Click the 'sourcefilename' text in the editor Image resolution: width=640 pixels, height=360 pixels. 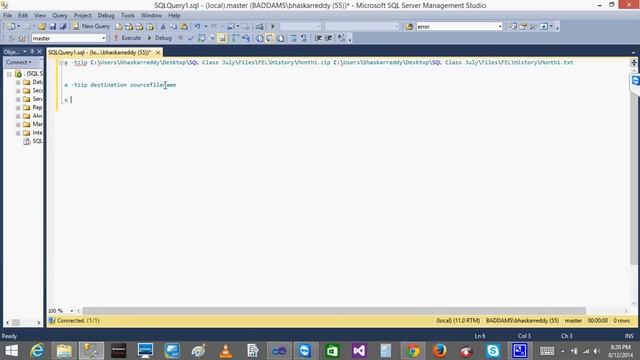[x=153, y=85]
